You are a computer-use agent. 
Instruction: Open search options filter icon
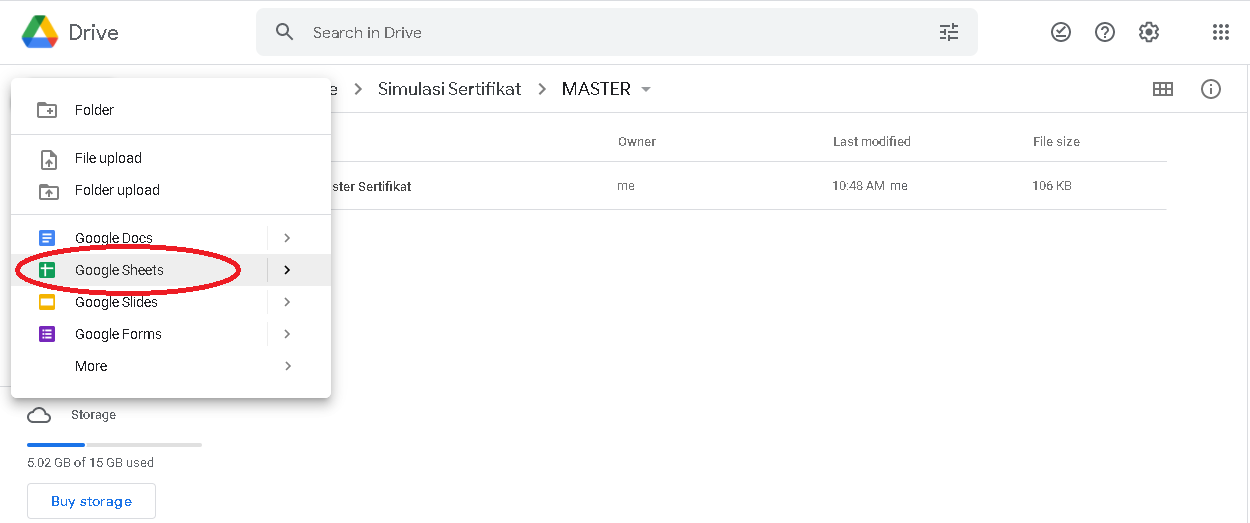949,32
